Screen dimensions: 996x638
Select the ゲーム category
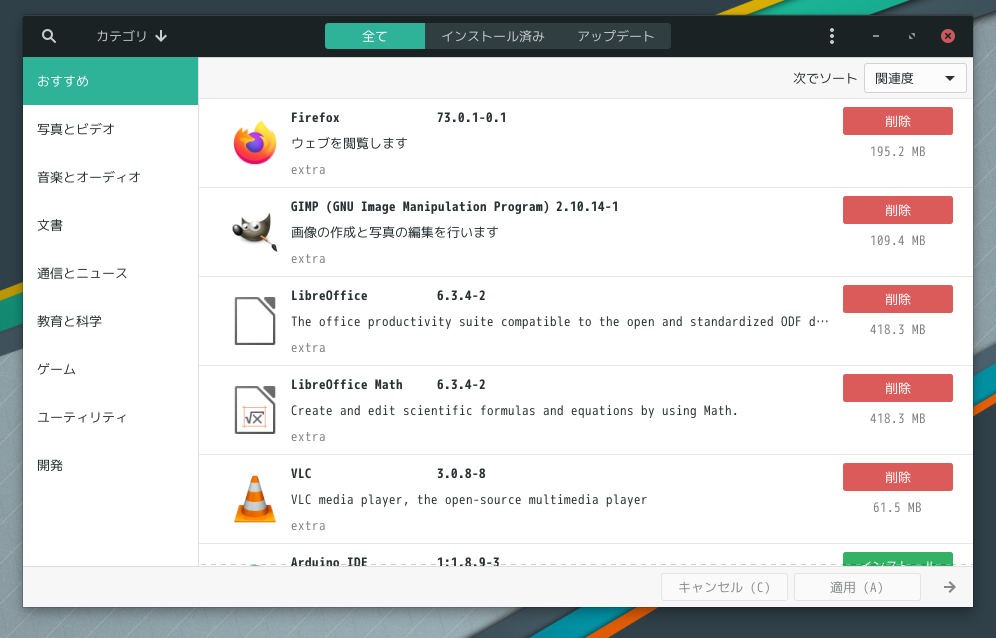point(111,369)
